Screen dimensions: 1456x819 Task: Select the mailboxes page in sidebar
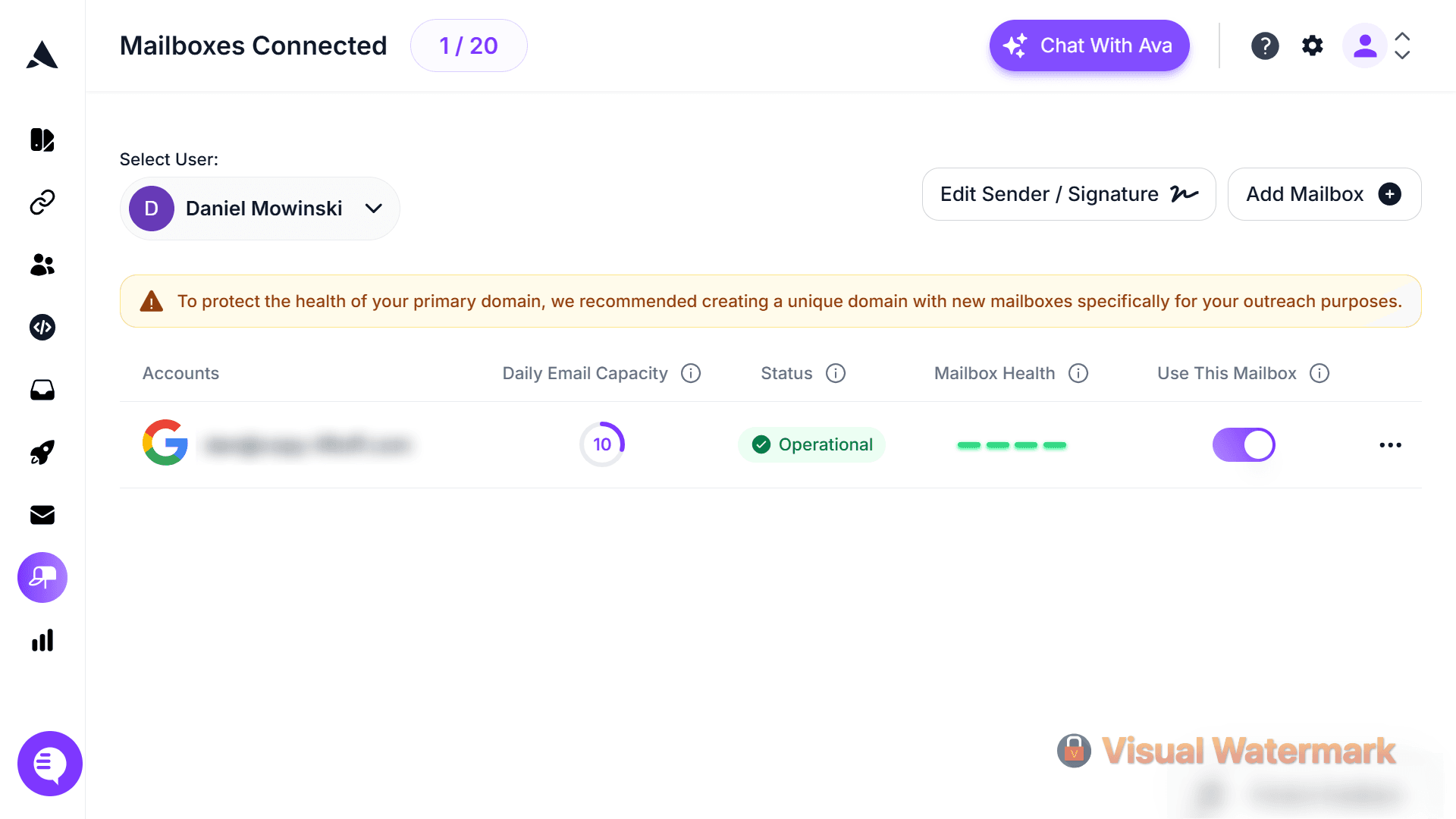(42, 578)
